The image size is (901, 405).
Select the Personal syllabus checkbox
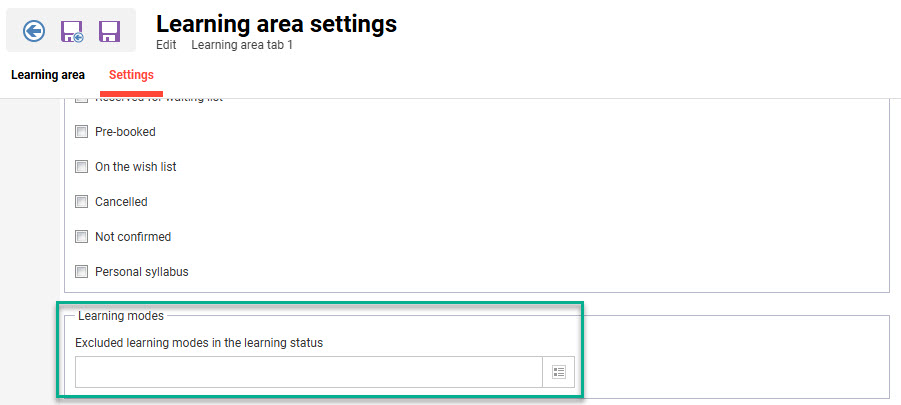tap(82, 271)
